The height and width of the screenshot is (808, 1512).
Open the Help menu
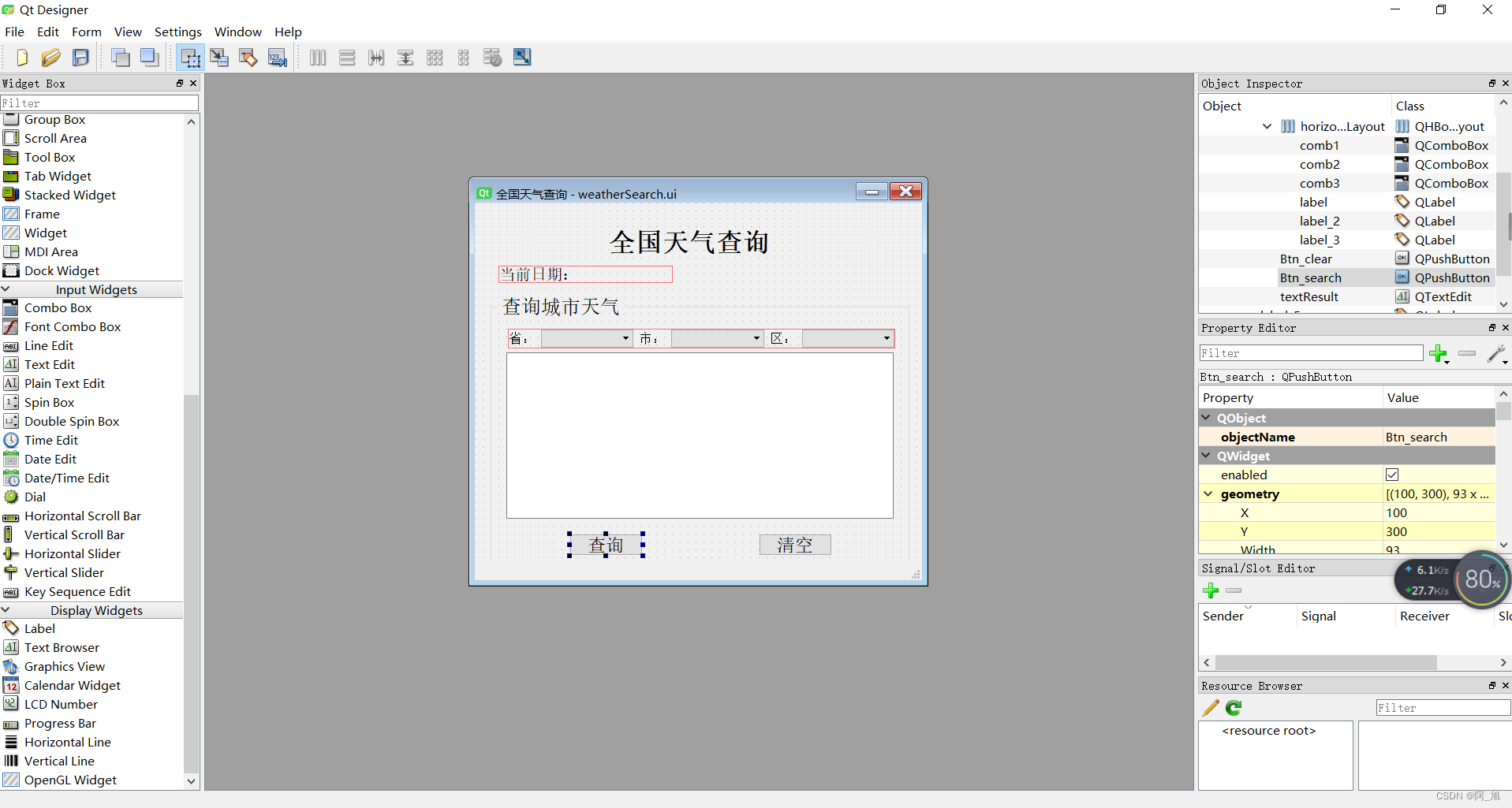pyautogui.click(x=288, y=32)
